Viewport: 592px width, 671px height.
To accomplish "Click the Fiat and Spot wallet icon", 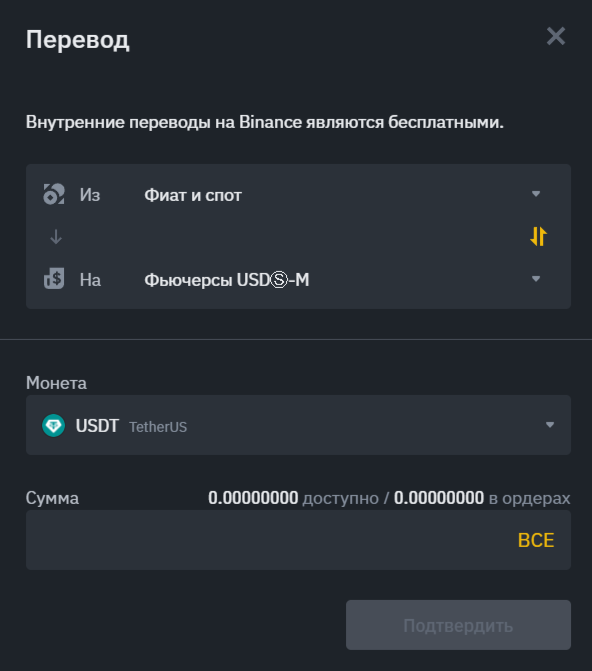I will point(54,194).
